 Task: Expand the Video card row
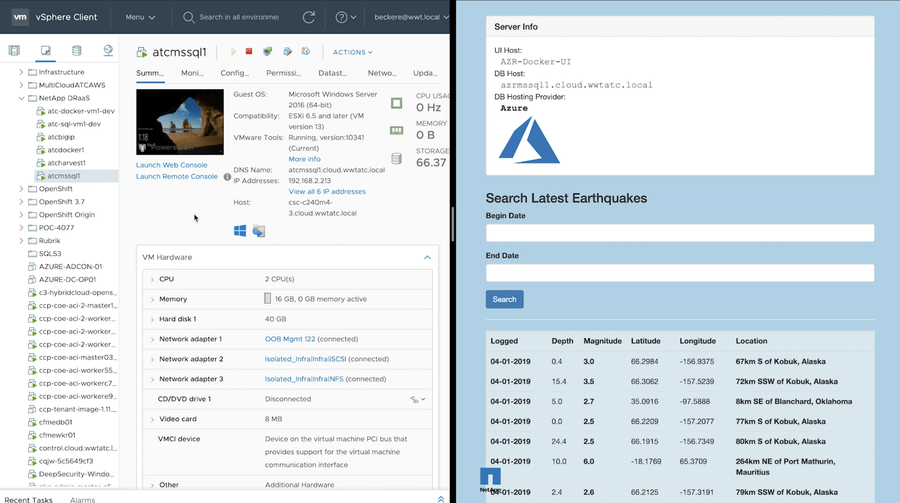[x=152, y=419]
